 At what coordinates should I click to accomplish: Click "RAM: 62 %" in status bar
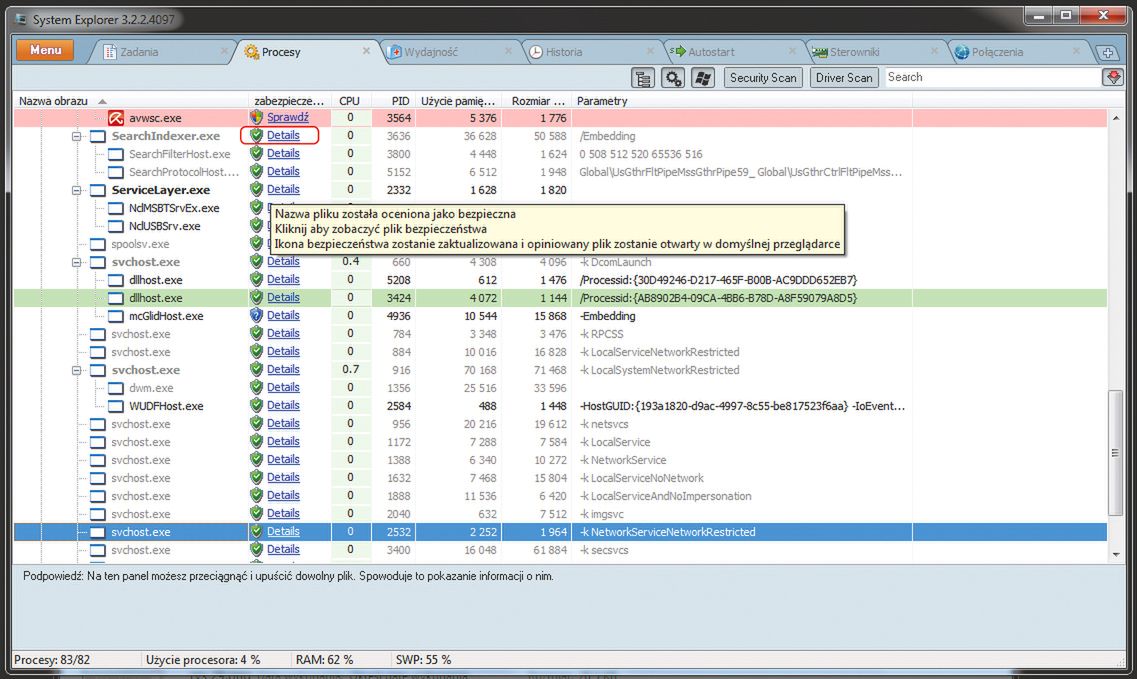pyautogui.click(x=324, y=660)
